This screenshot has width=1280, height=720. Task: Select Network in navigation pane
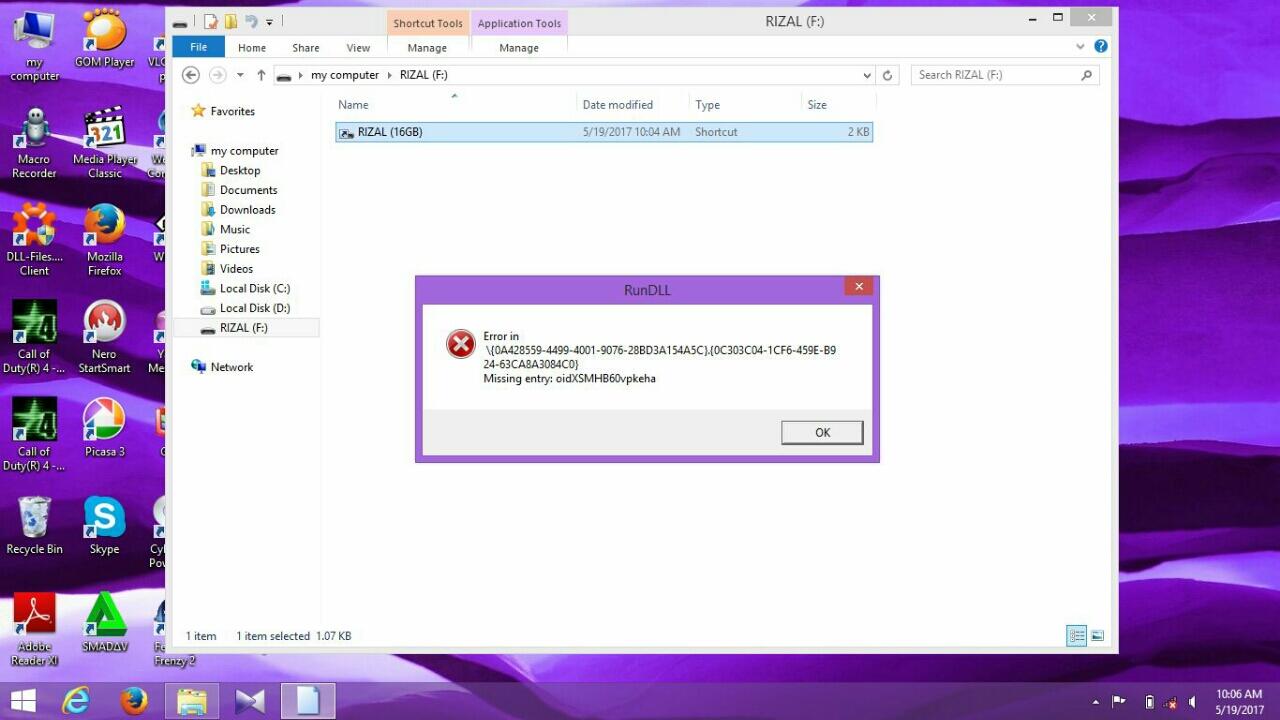pos(231,367)
